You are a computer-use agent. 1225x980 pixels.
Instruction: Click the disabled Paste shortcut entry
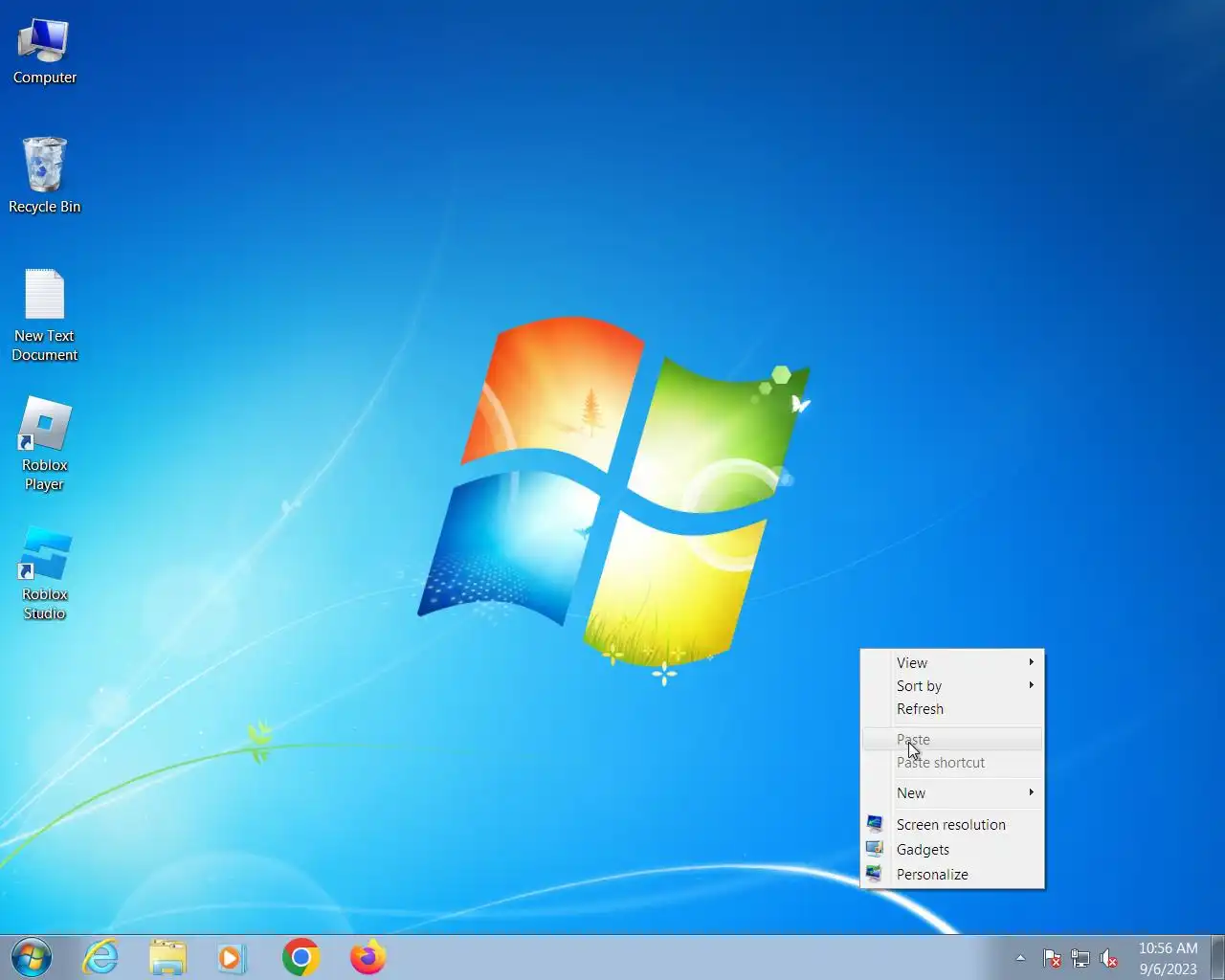[952, 763]
